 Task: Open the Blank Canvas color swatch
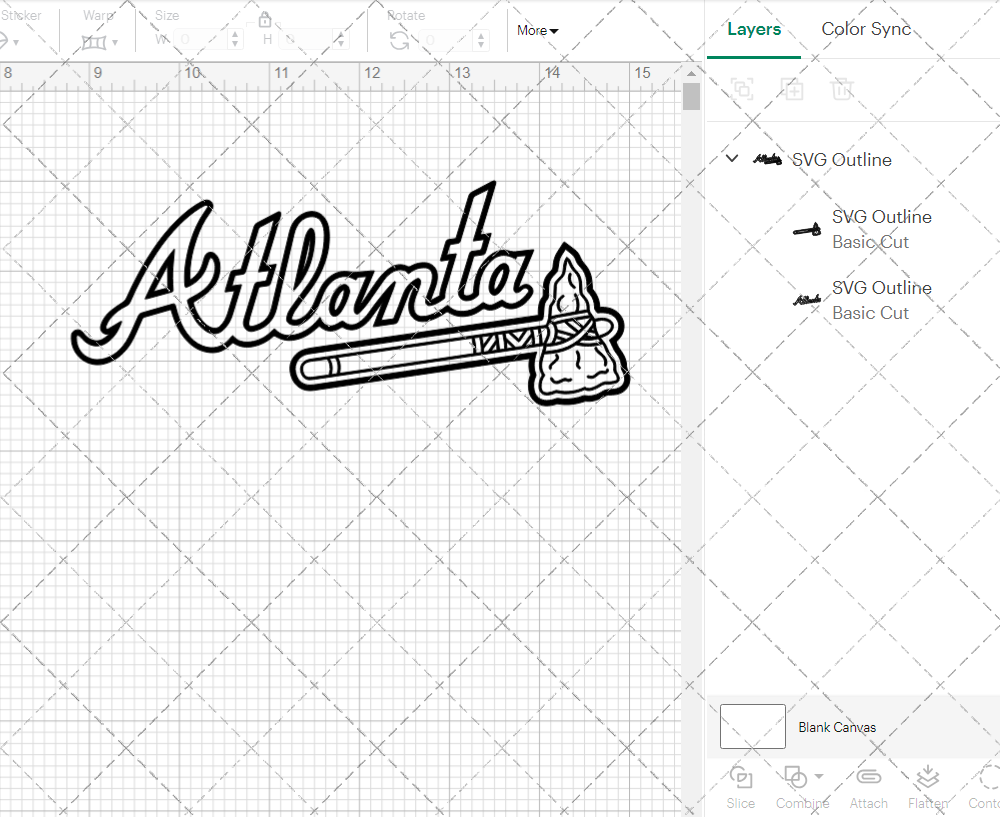pos(752,727)
